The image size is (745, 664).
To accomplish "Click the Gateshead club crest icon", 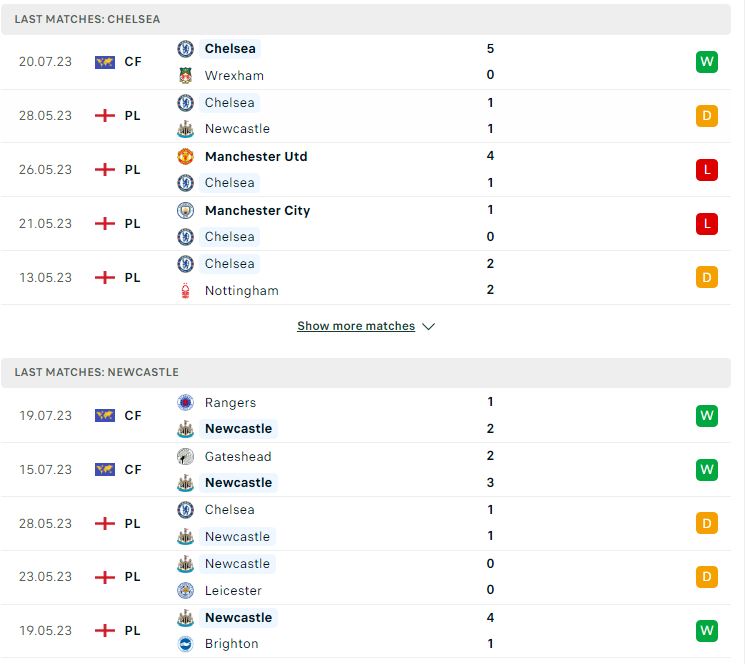I will 185,456.
